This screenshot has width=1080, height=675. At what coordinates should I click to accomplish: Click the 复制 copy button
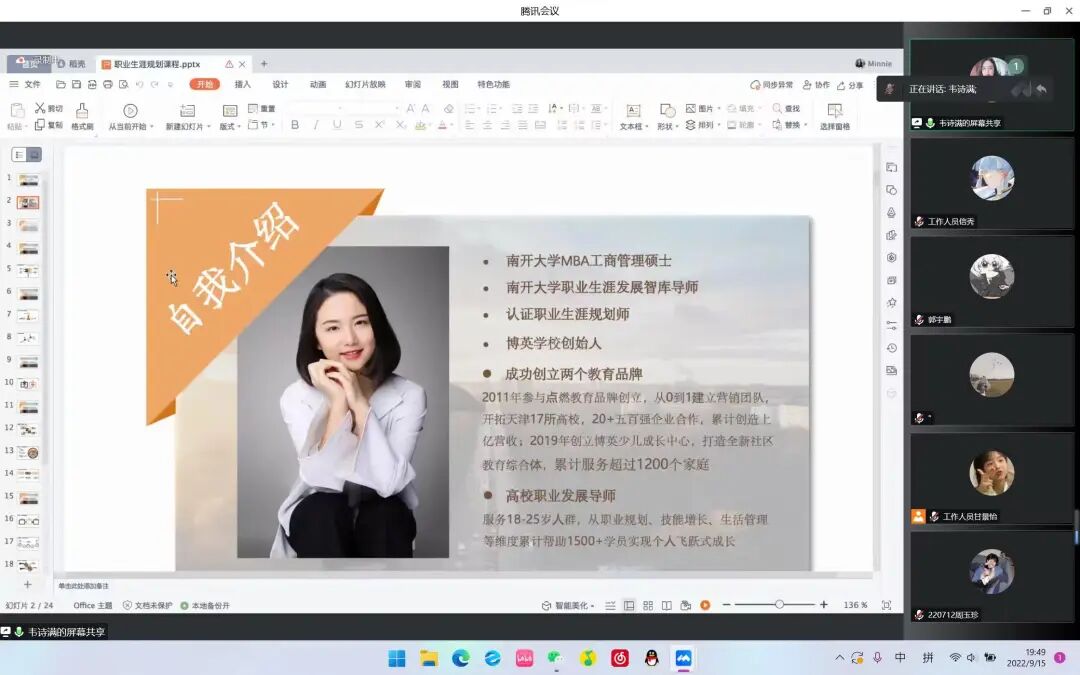48,125
